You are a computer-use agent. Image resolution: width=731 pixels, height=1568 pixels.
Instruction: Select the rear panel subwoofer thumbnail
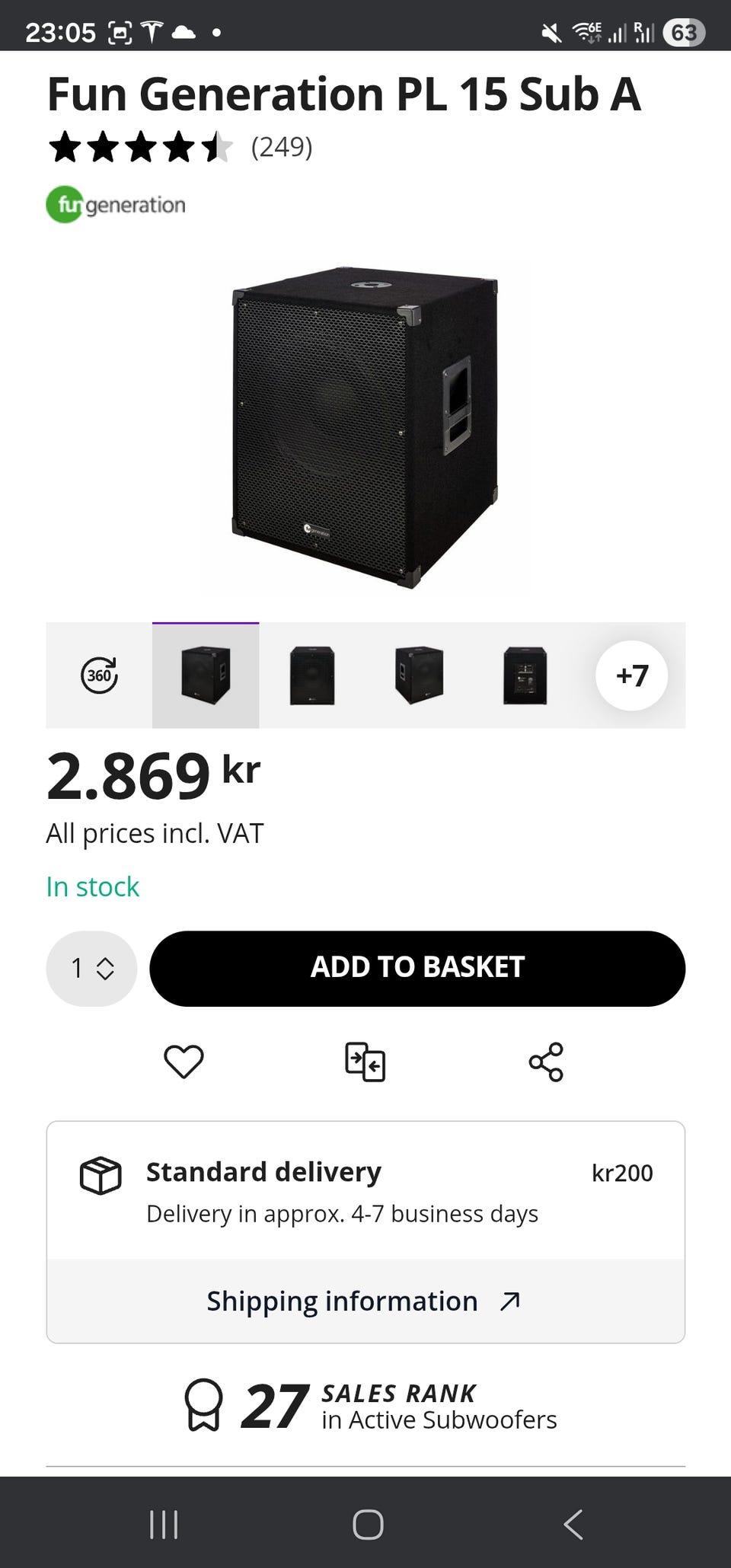coord(525,675)
